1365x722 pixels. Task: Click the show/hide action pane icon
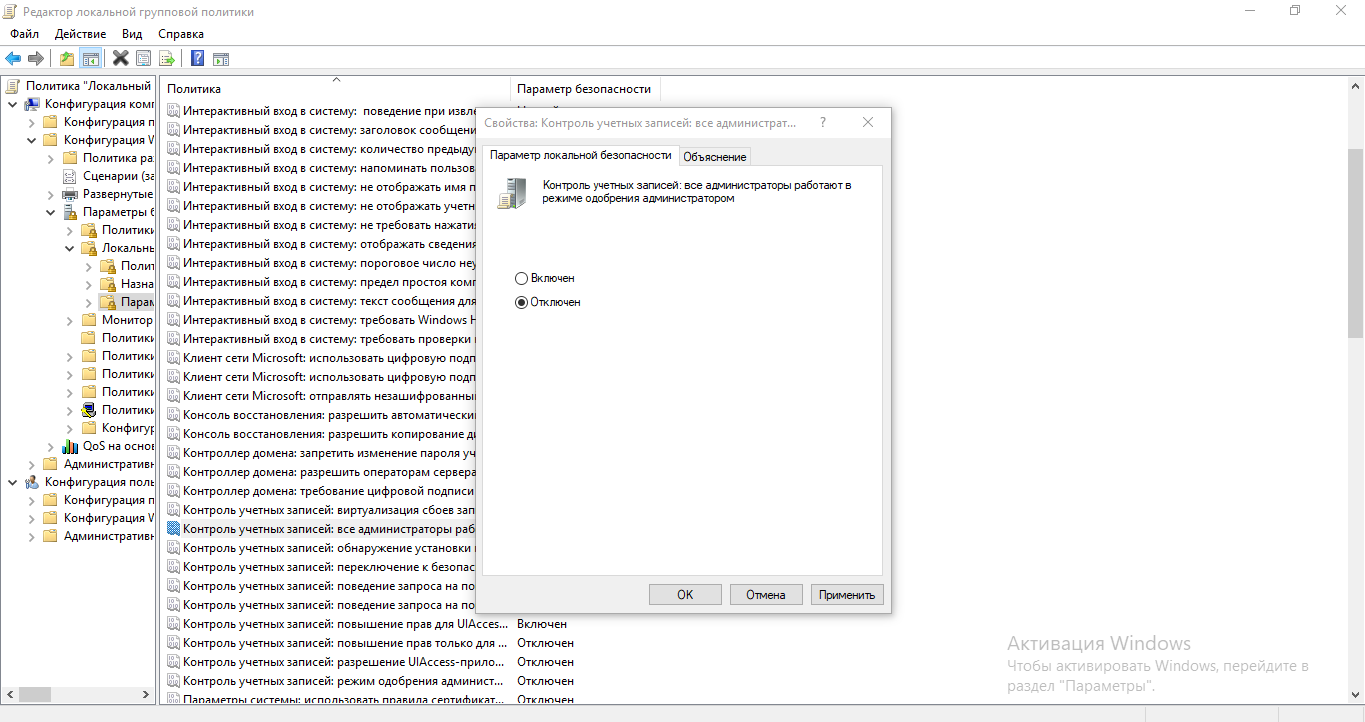[x=221, y=58]
